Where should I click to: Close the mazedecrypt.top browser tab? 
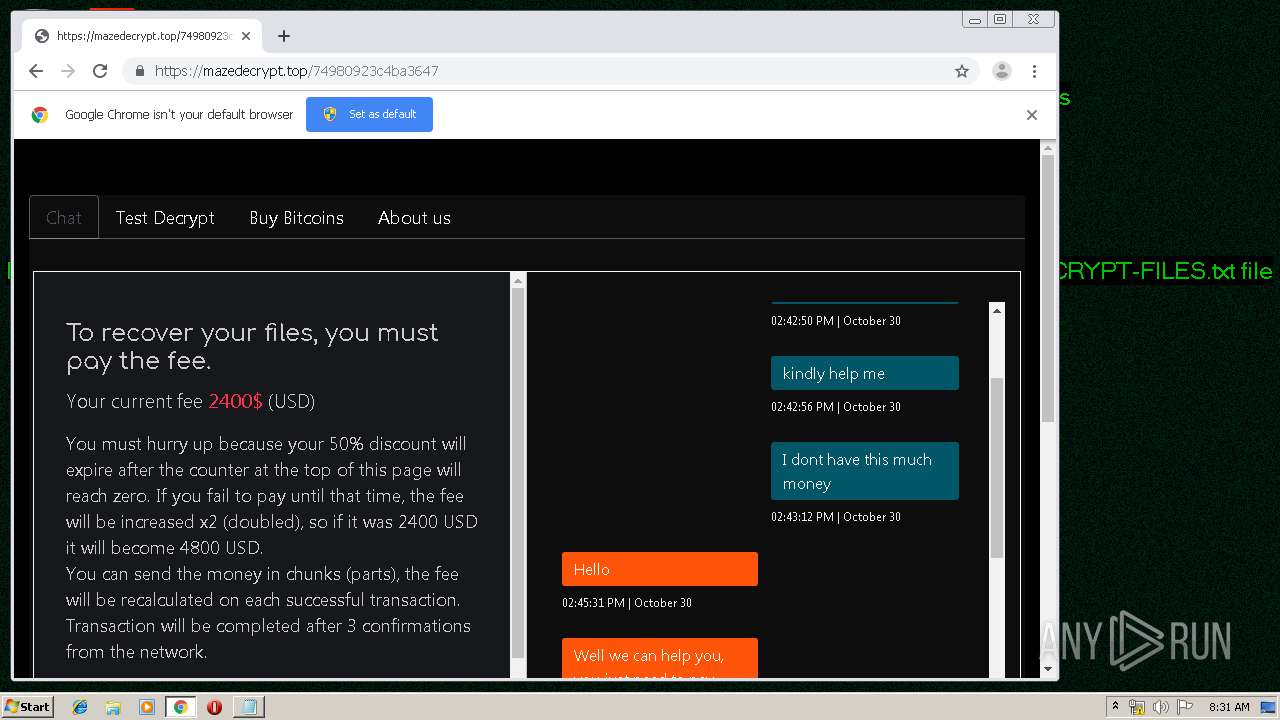pyautogui.click(x=246, y=36)
